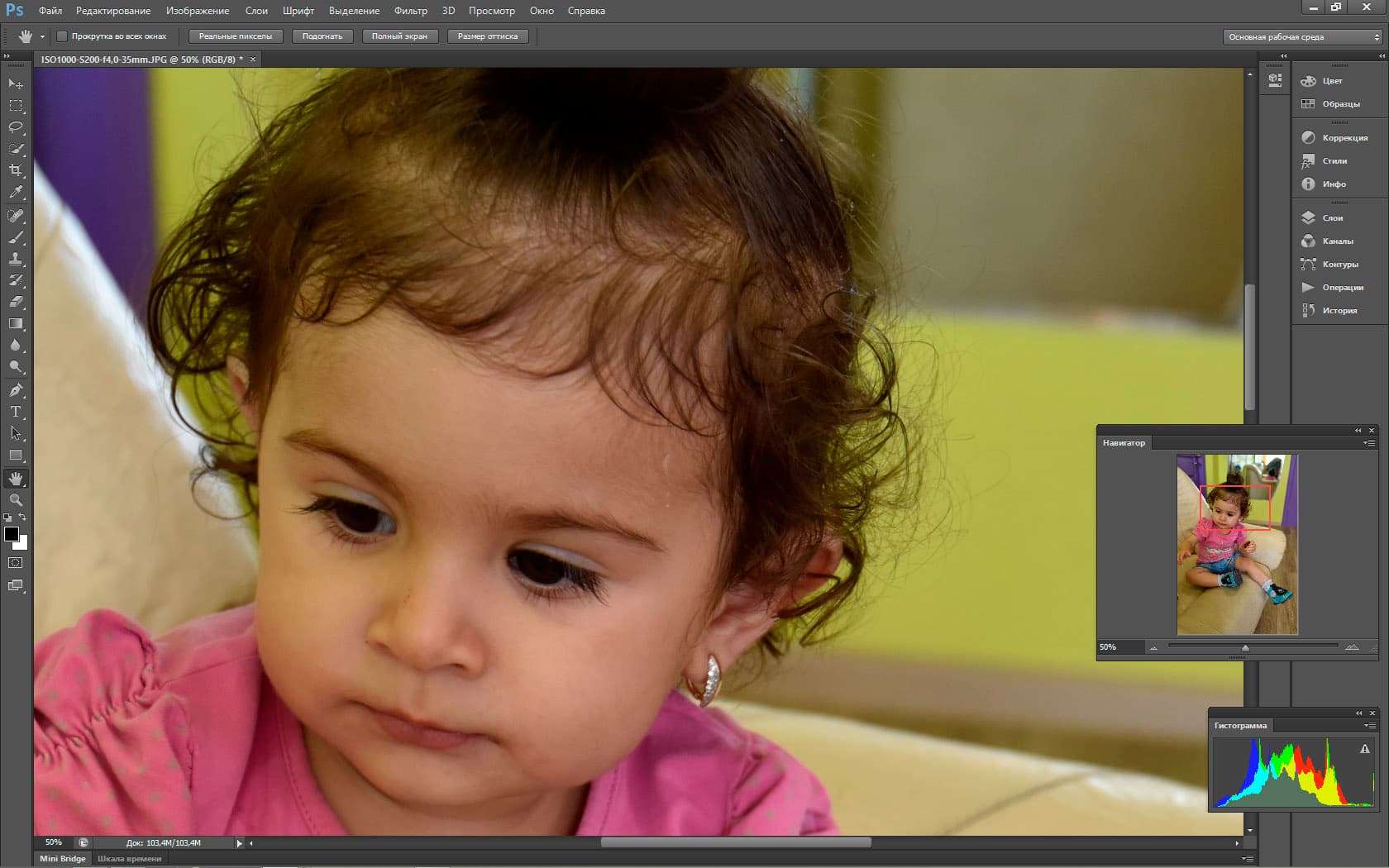Toggle Quick Mask mode icon
This screenshot has height=868, width=1389.
pyautogui.click(x=15, y=563)
